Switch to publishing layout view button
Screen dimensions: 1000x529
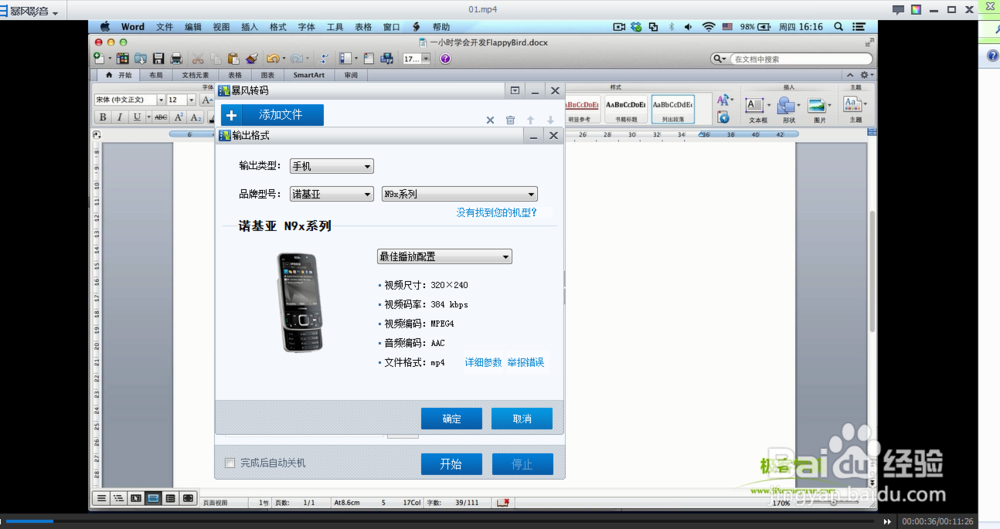(x=136, y=498)
